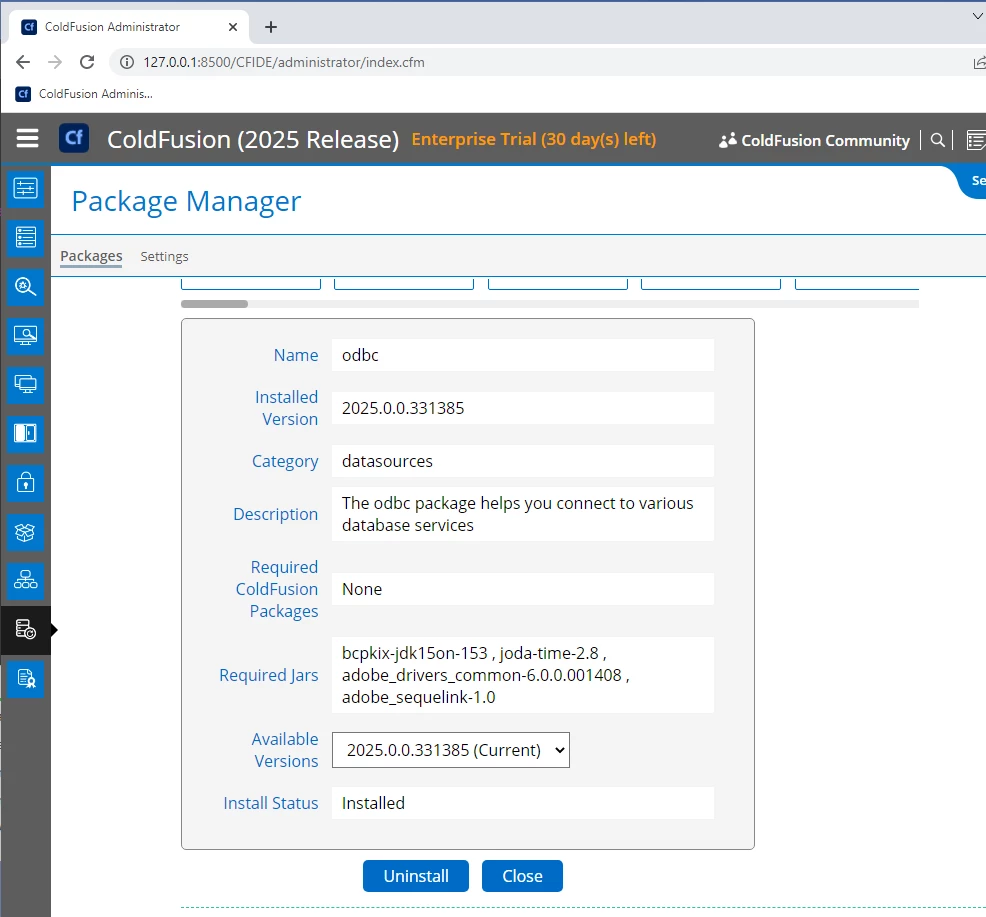
Task: Open the hamburger navigation menu
Action: pyautogui.click(x=27, y=138)
